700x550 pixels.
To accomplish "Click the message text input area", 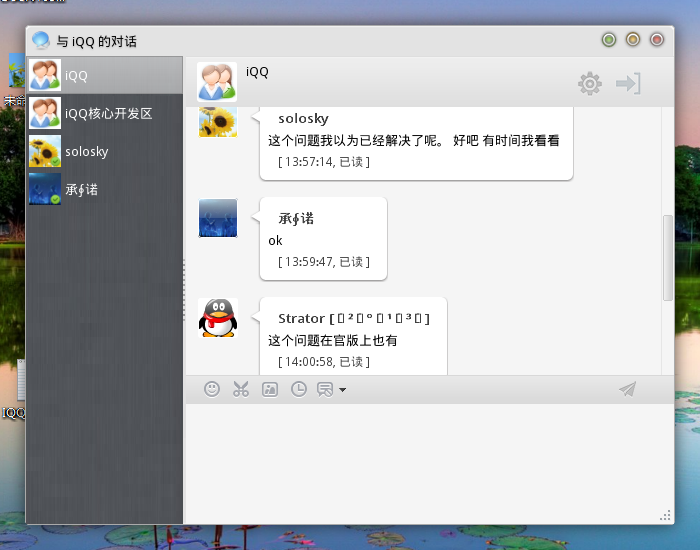I will (430, 463).
